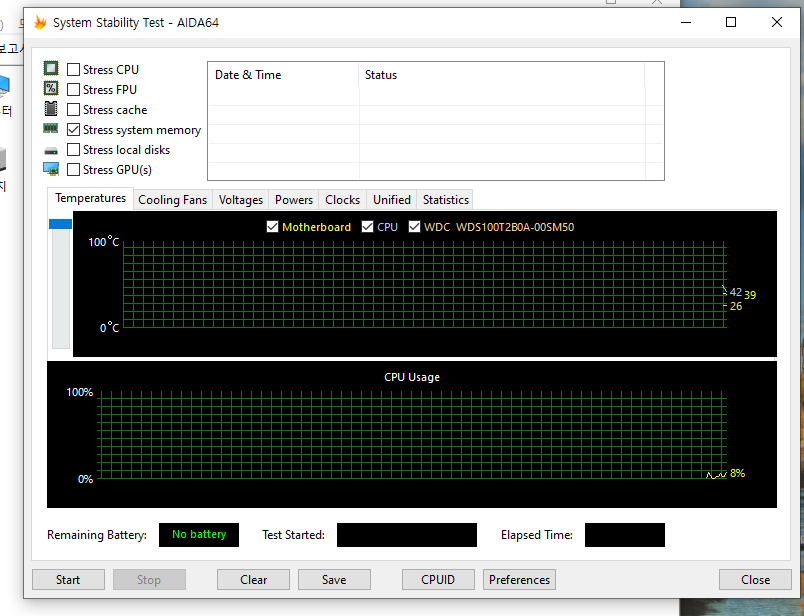Enable the Stress local disks checkbox
Viewport: 804px width, 616px height.
click(x=73, y=150)
